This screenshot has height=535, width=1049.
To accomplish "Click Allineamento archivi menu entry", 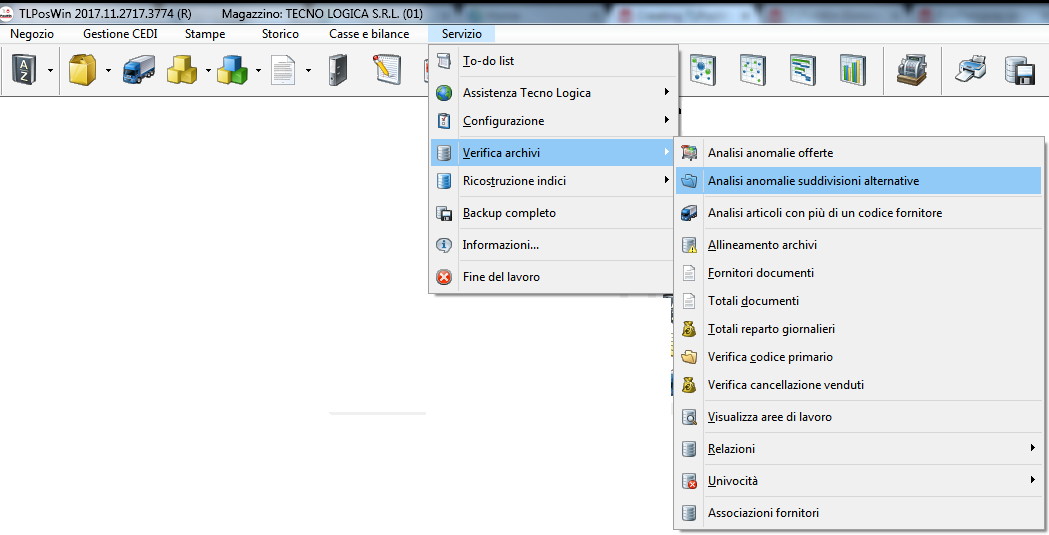I will (762, 245).
